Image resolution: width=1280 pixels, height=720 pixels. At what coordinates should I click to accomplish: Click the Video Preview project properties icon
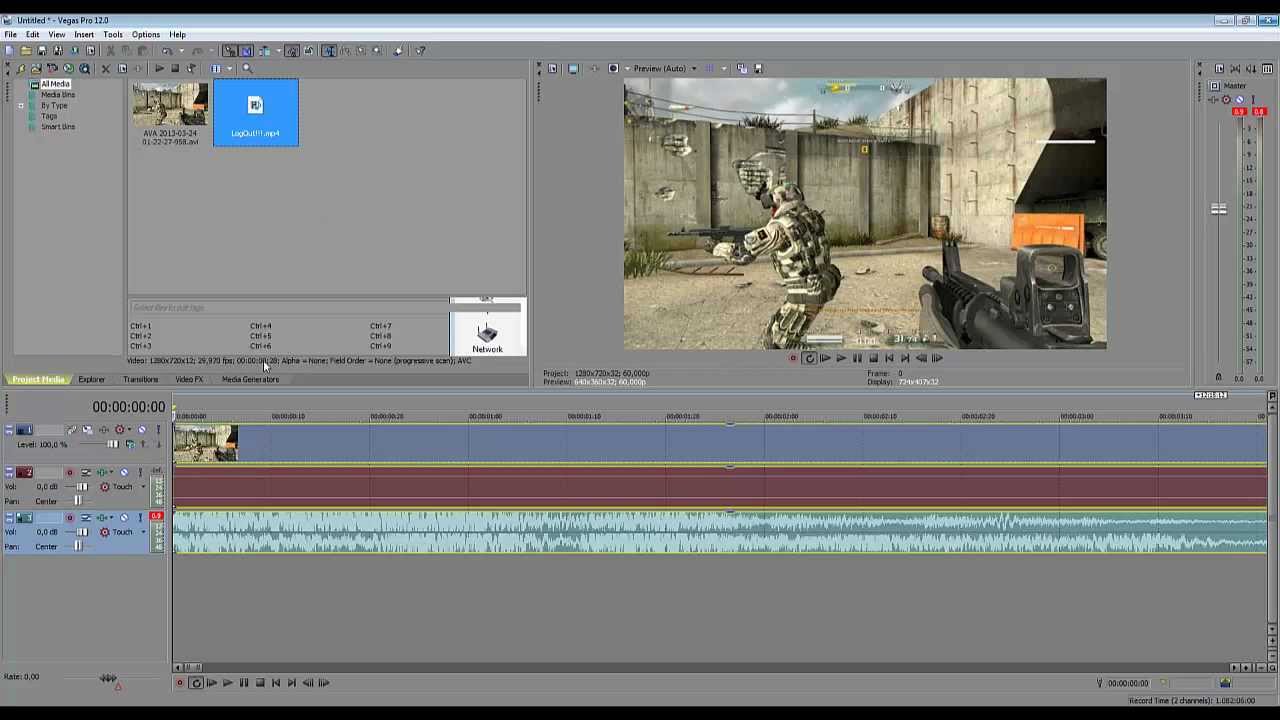[x=553, y=69]
